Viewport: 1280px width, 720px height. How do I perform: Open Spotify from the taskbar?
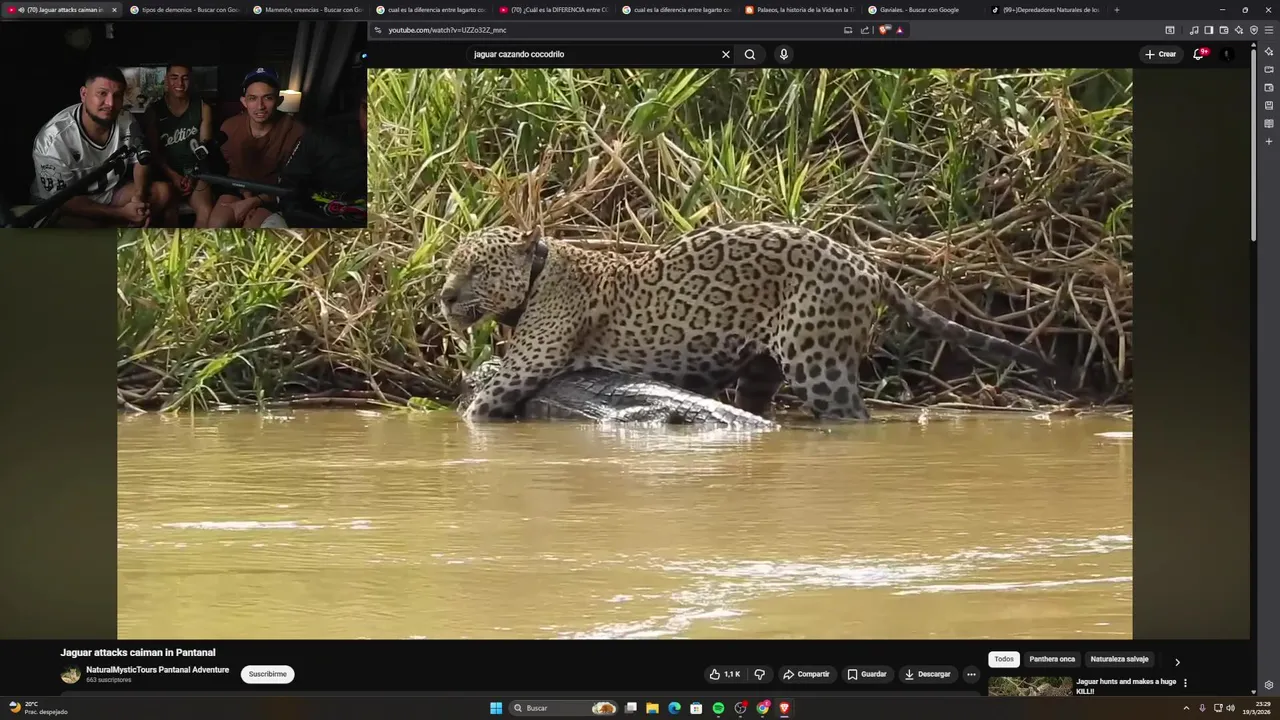[x=718, y=708]
